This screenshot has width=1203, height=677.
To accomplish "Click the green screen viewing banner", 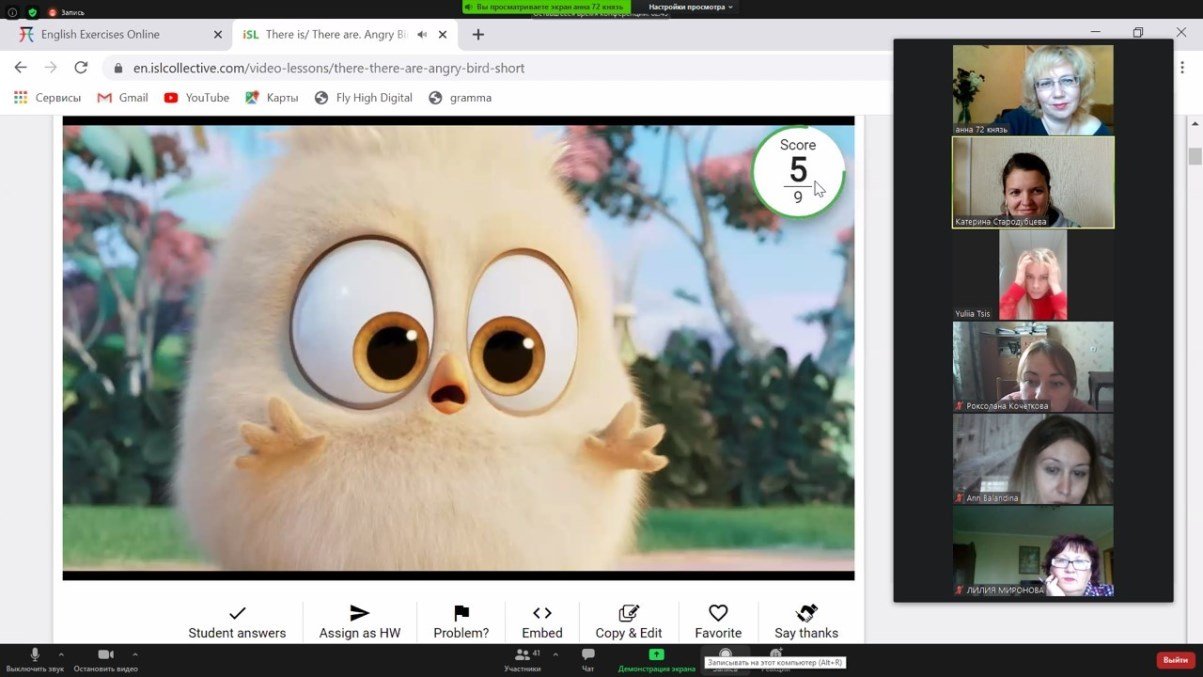I will 548,7.
